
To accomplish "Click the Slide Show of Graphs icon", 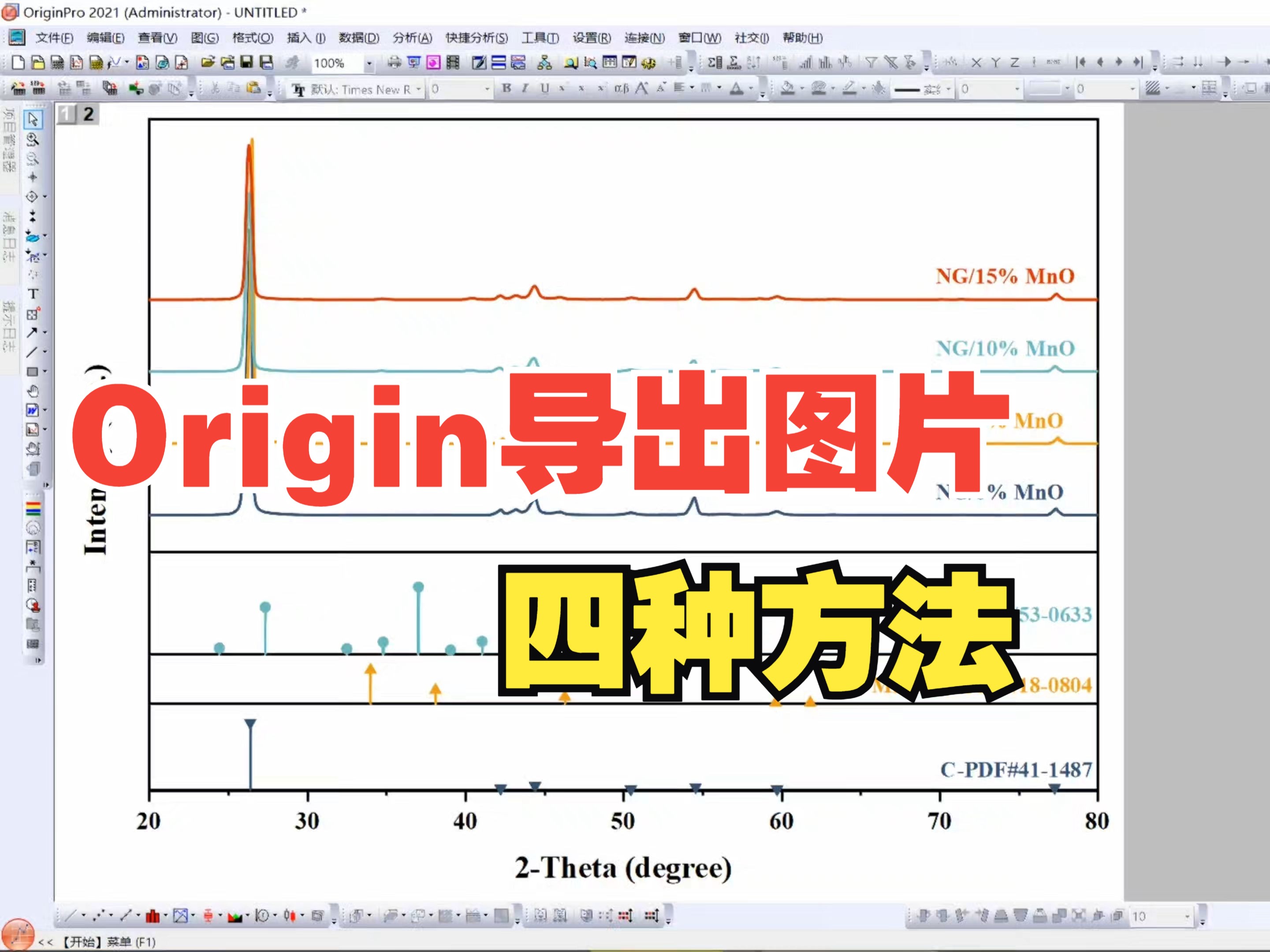I will (x=414, y=63).
